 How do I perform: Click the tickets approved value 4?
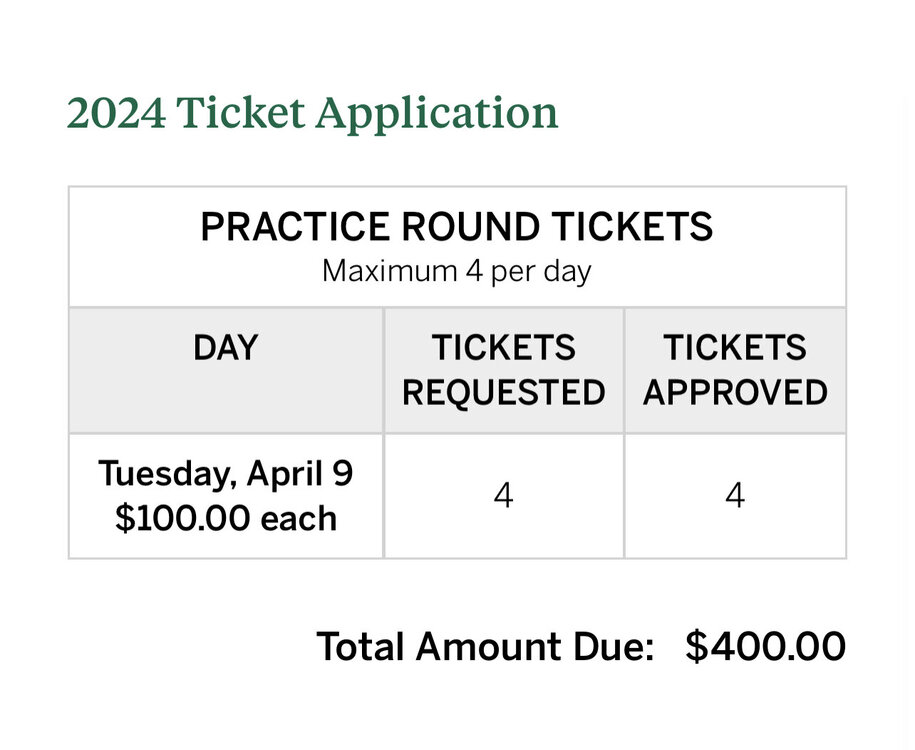click(735, 496)
